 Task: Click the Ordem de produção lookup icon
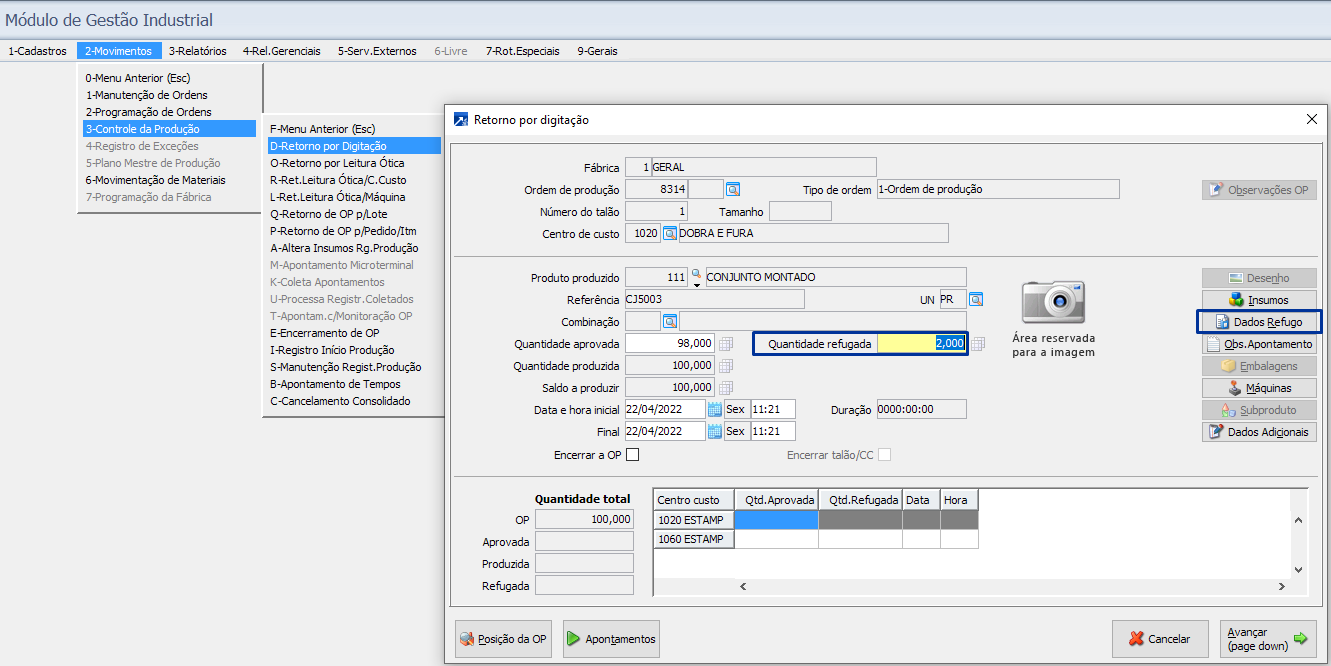pyautogui.click(x=733, y=189)
